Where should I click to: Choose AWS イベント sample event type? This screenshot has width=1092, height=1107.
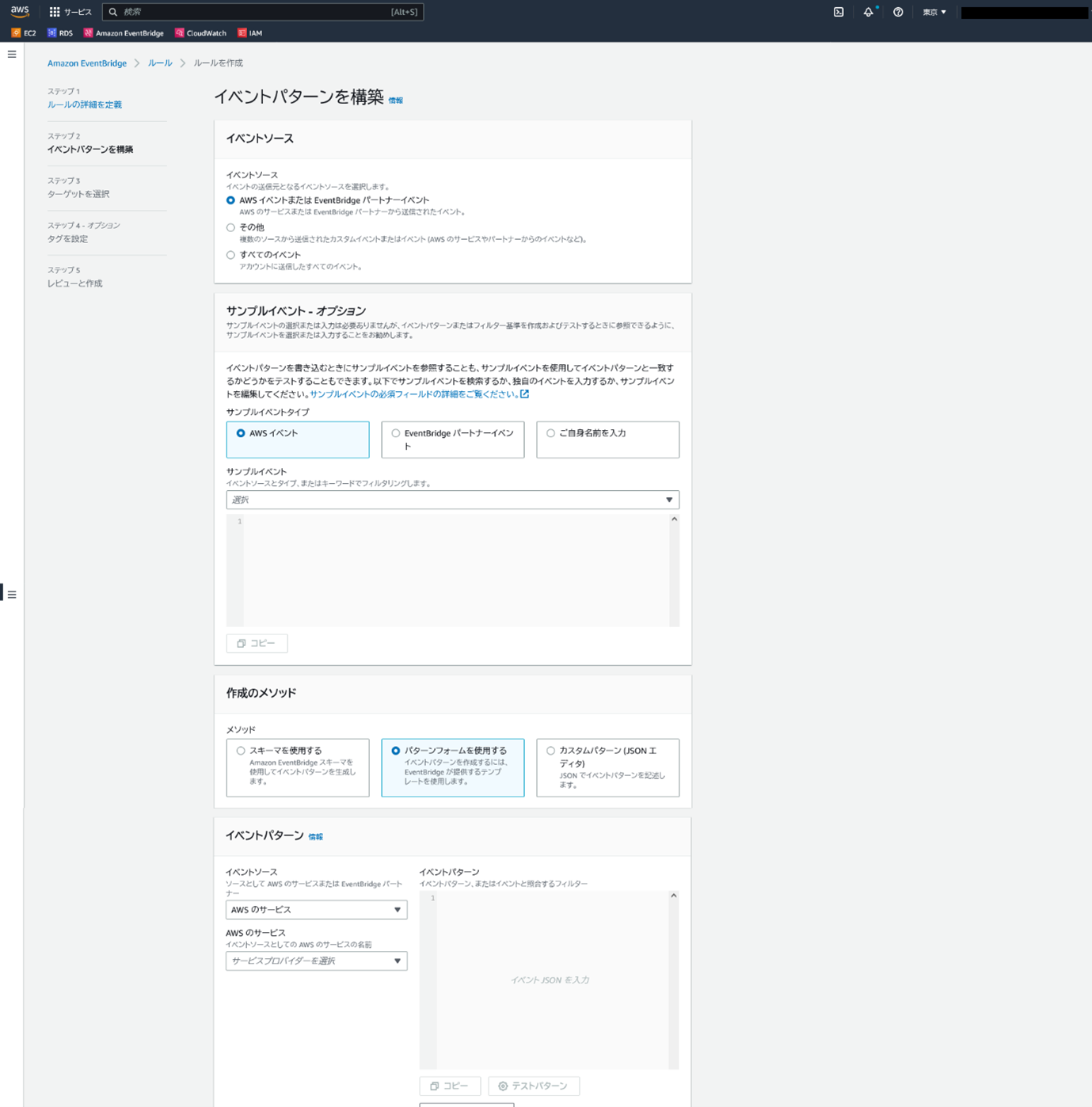point(298,439)
